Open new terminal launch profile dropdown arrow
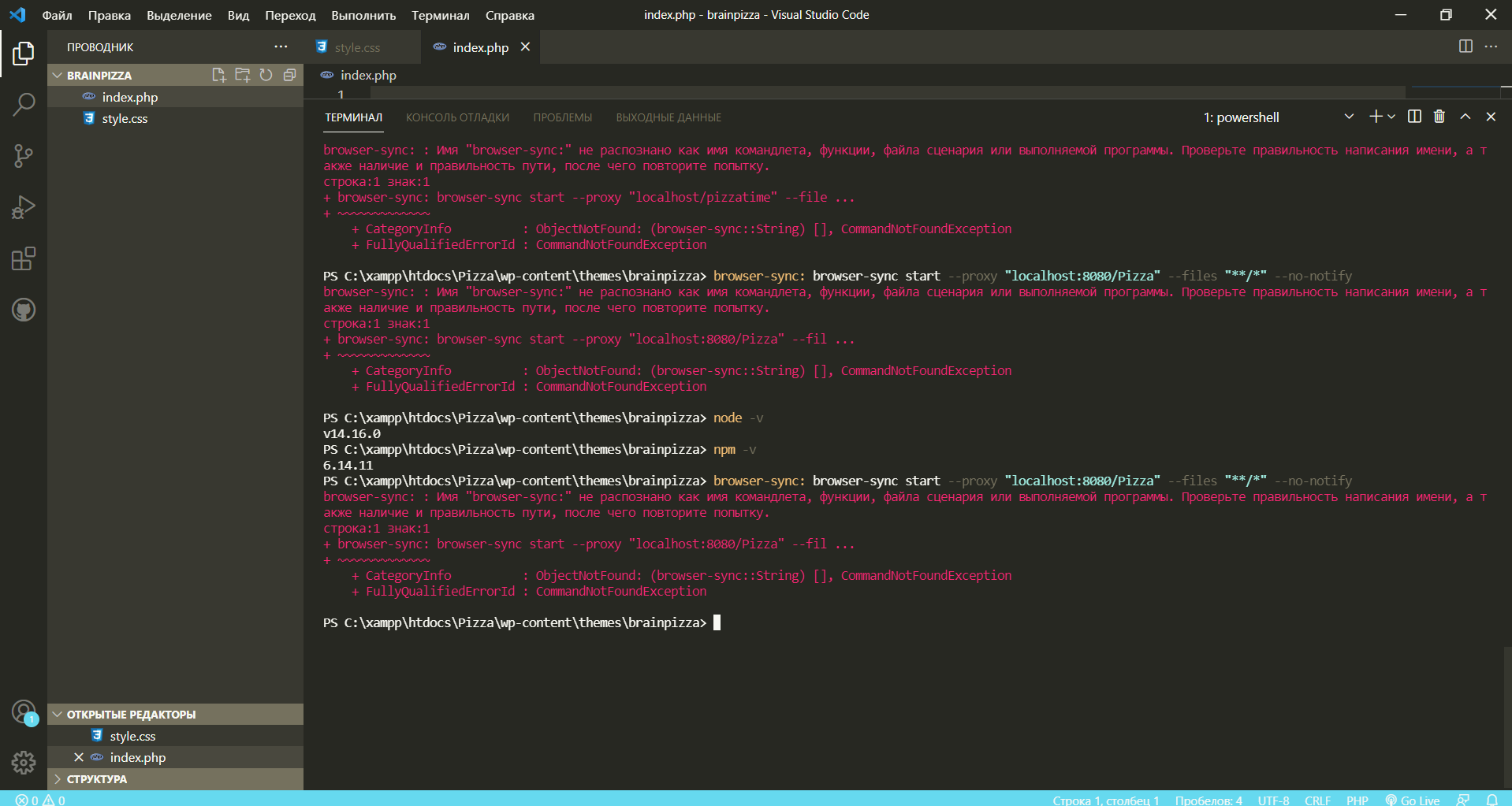This screenshot has height=806, width=1512. point(1391,117)
